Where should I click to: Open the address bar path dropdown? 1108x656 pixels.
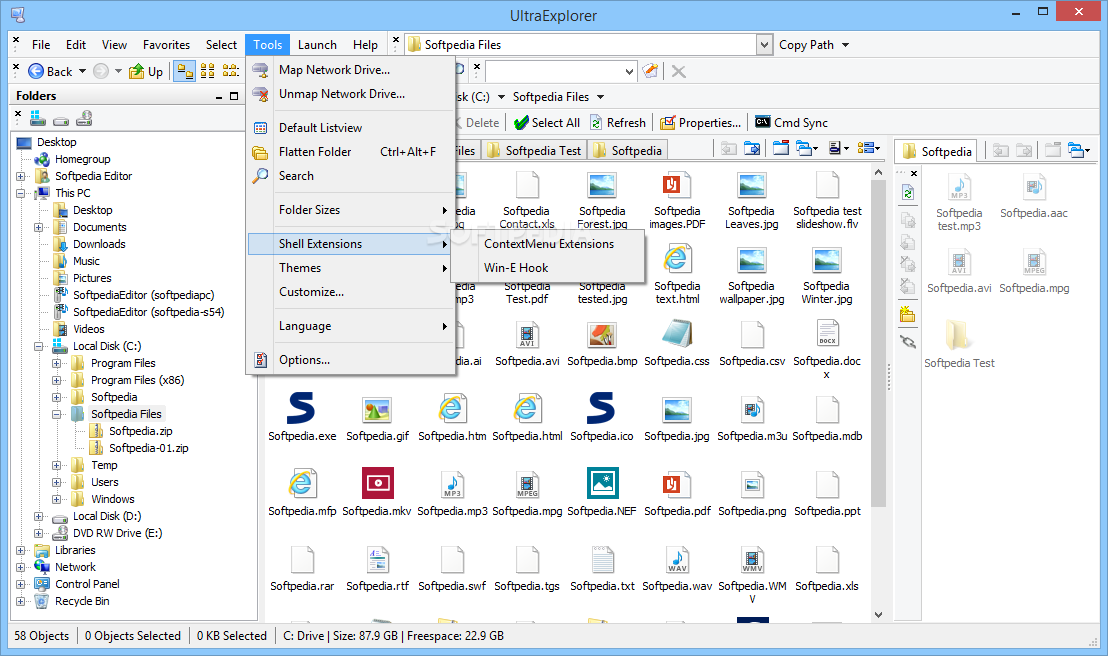coord(764,45)
